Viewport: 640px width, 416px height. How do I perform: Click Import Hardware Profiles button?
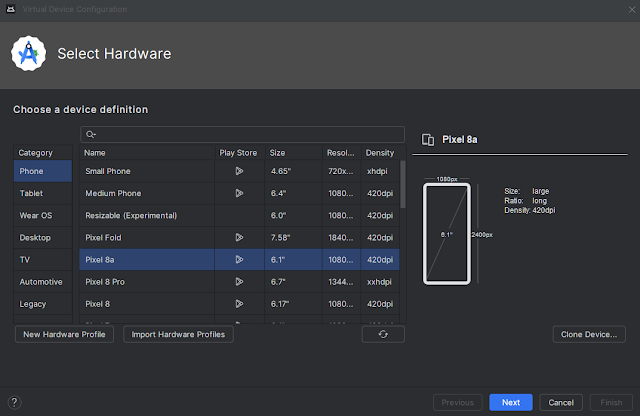179,335
